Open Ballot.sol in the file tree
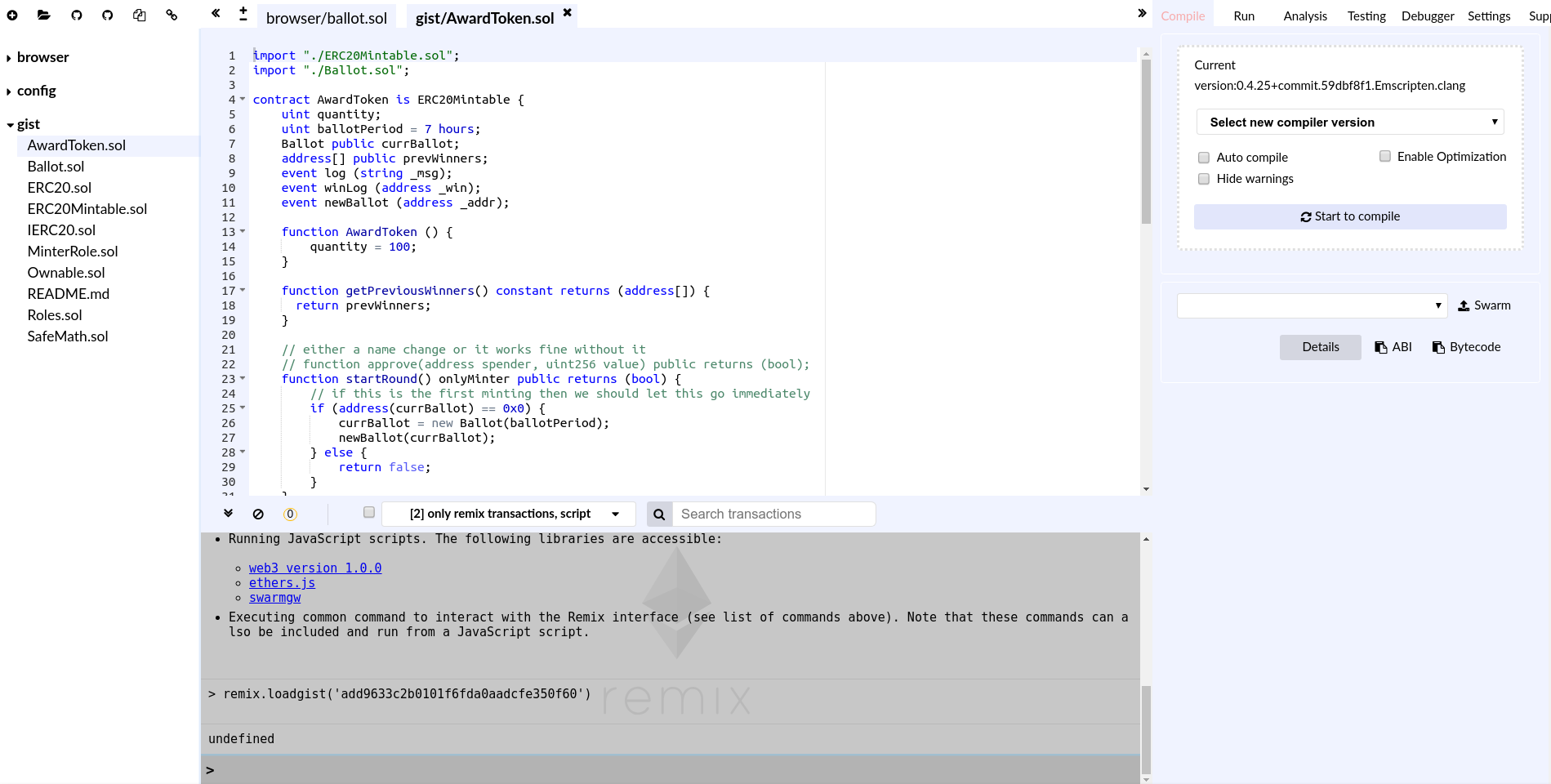Image resolution: width=1551 pixels, height=784 pixels. [x=56, y=167]
